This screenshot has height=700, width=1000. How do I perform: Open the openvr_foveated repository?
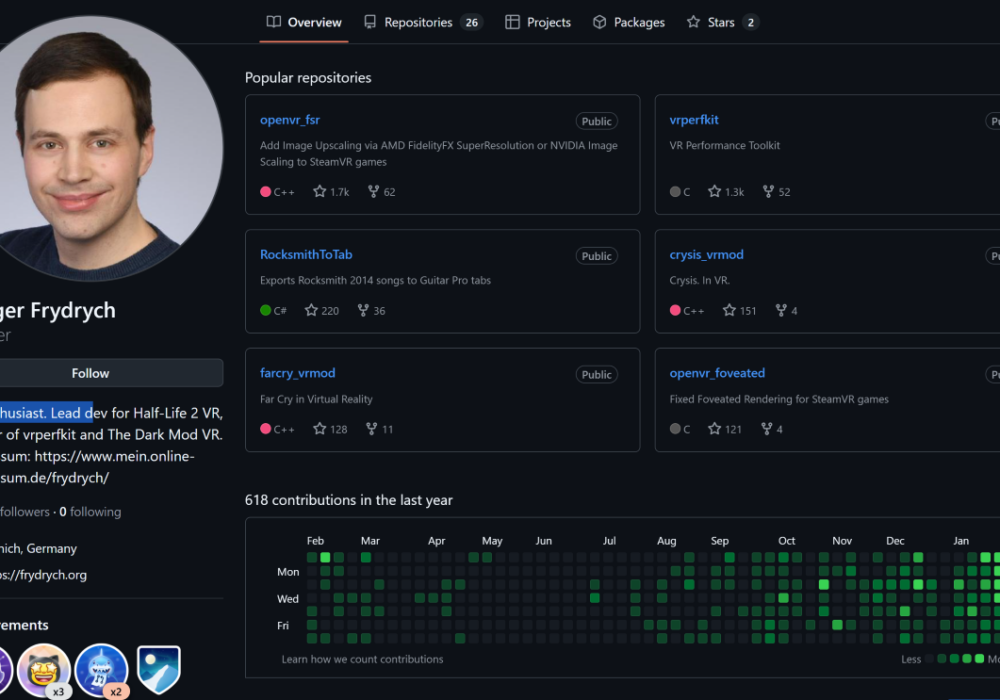point(717,373)
